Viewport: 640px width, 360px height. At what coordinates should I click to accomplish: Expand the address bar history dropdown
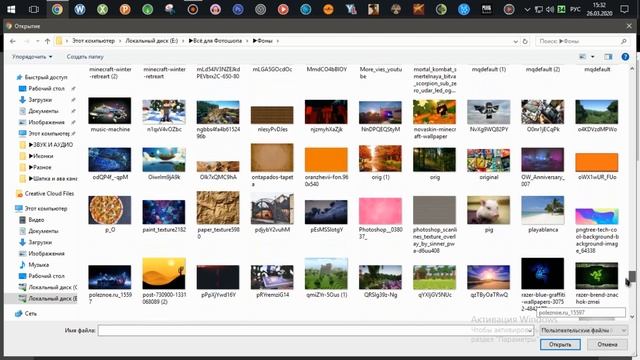click(x=516, y=41)
